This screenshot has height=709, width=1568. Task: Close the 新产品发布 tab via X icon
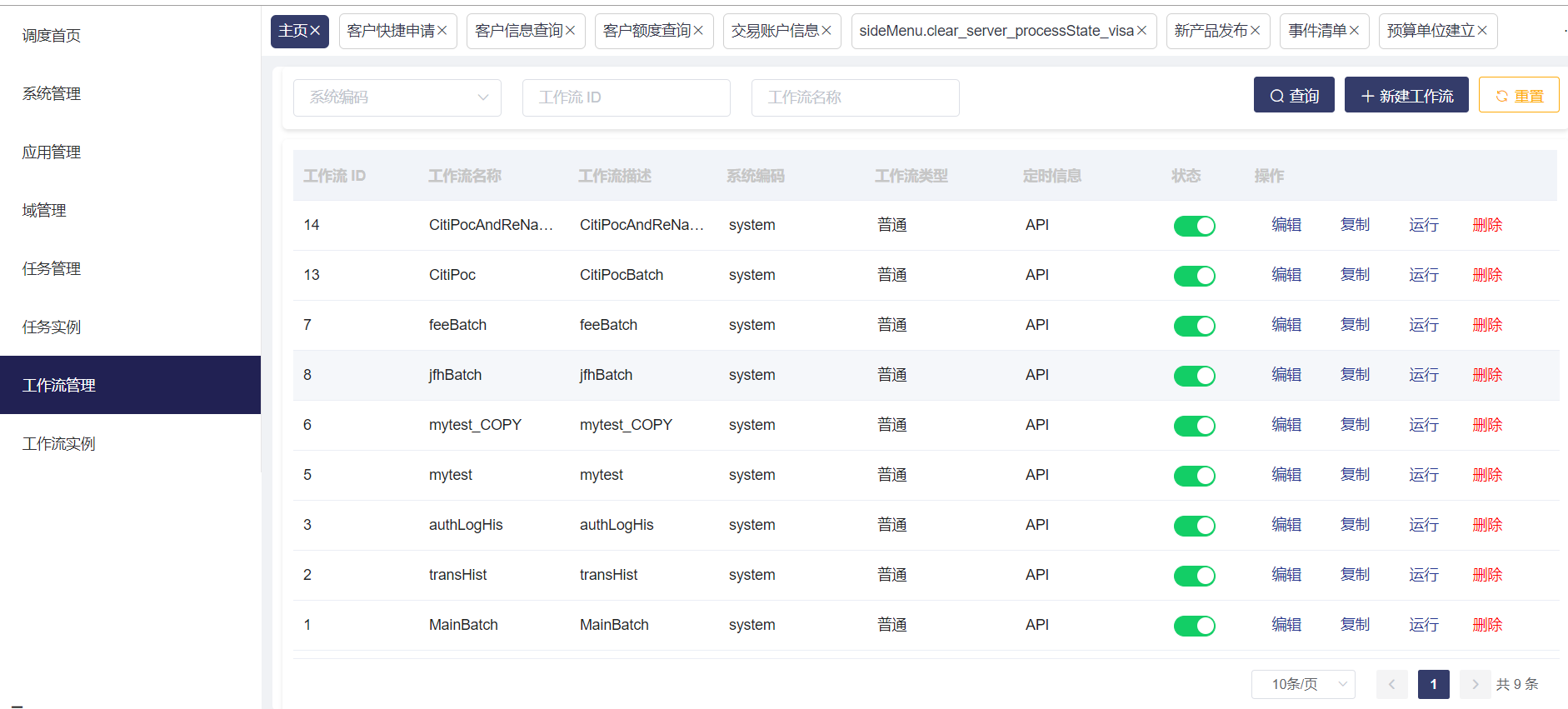[x=1255, y=31]
